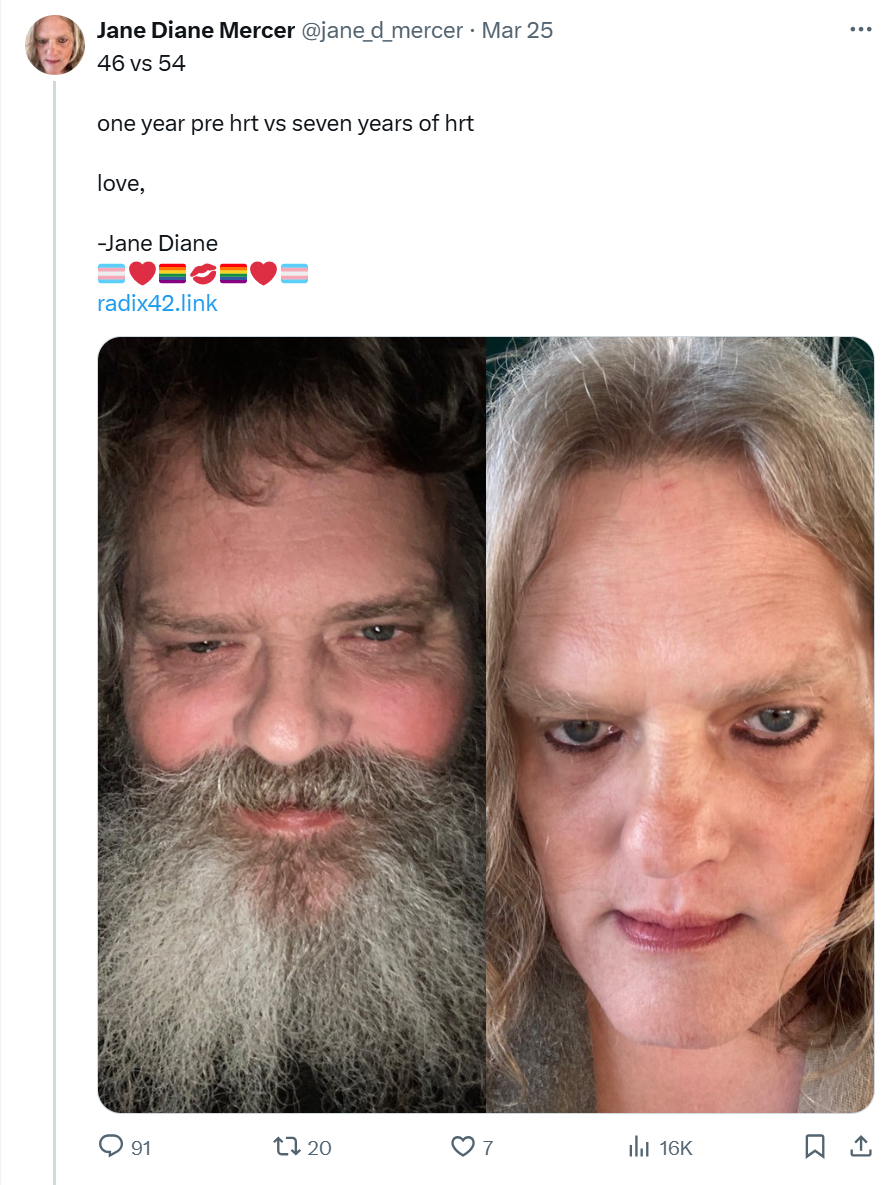Image resolution: width=895 pixels, height=1185 pixels.
Task: Click the repost arrows icon
Action: click(x=286, y=1147)
